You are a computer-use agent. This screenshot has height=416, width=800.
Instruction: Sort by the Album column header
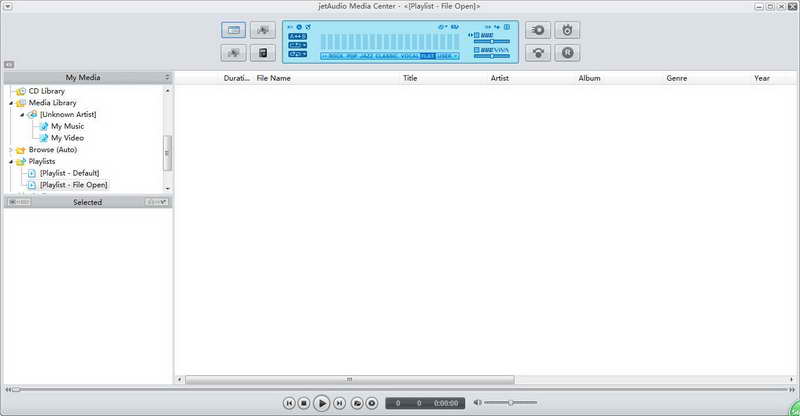point(589,78)
